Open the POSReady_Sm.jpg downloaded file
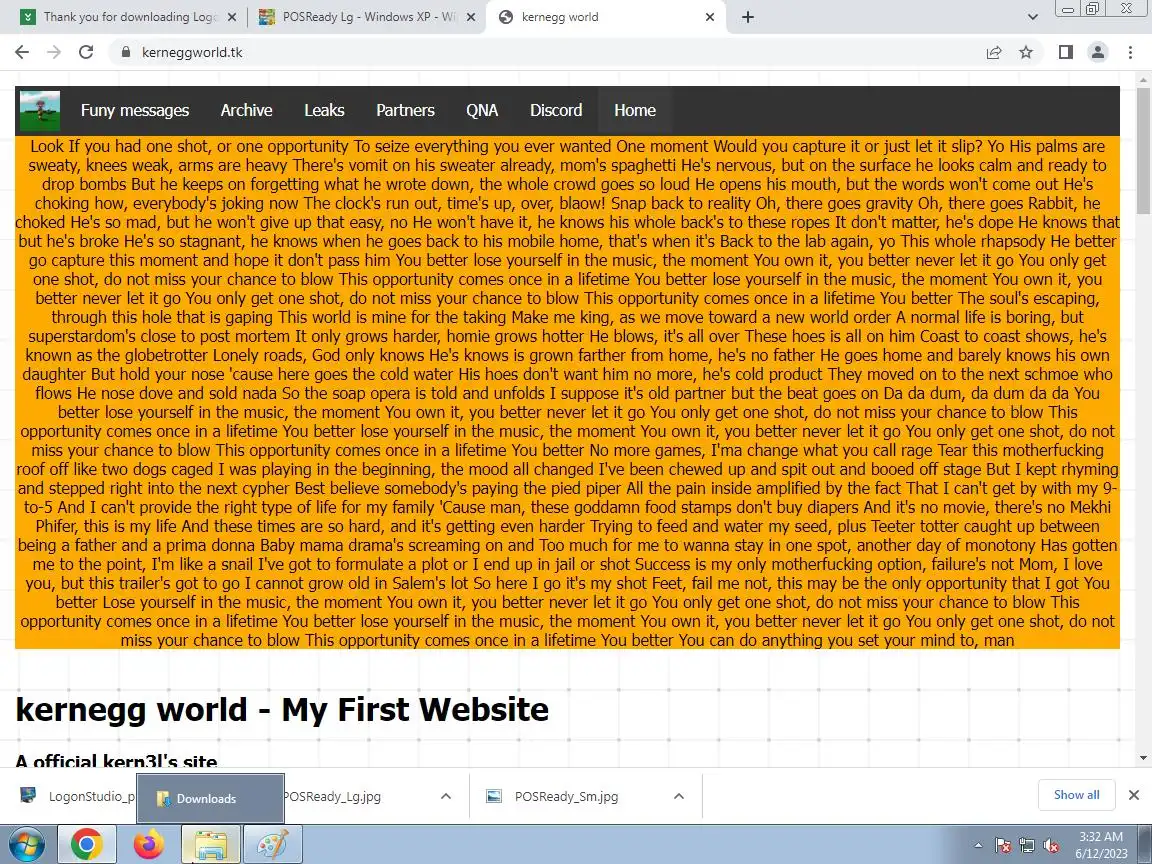 coord(566,796)
